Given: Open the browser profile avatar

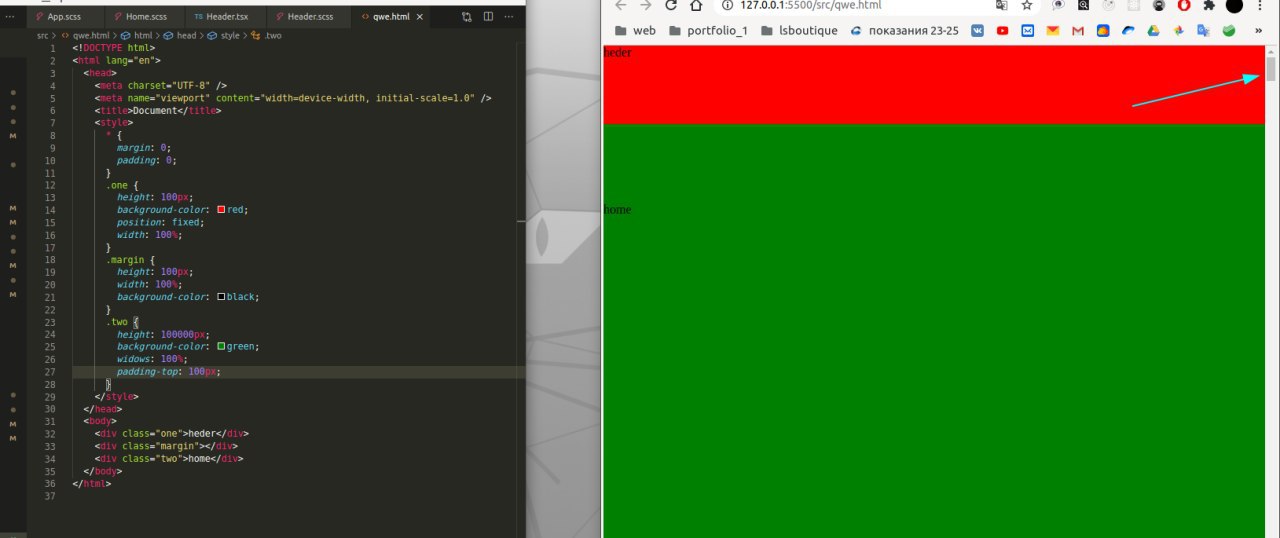Looking at the screenshot, I should 1234,5.
